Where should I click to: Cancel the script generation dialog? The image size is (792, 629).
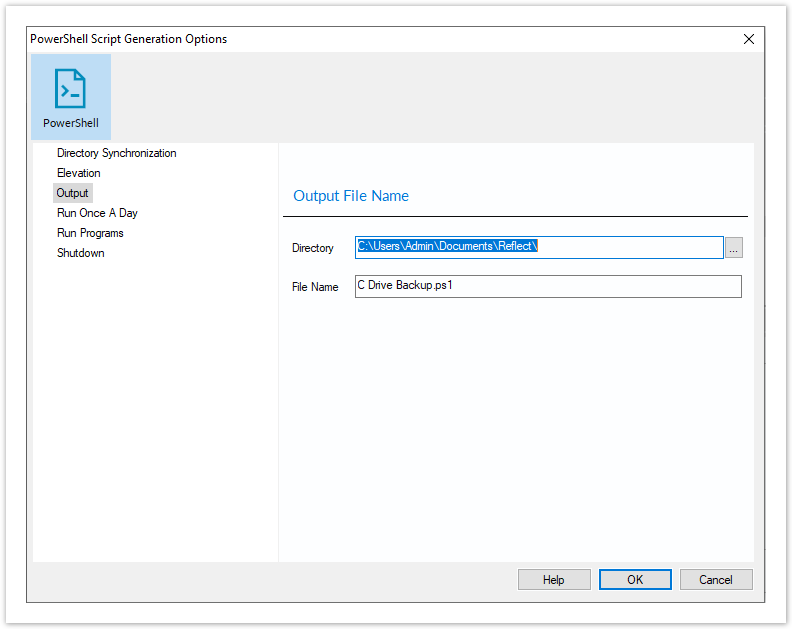coord(716,579)
